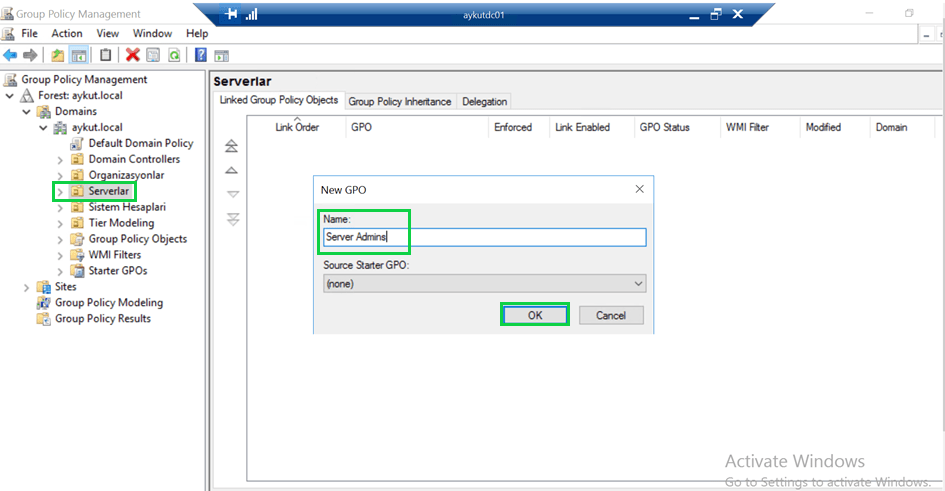945x491 pixels.
Task: Click the green Refresh toolbar icon
Action: click(x=174, y=55)
